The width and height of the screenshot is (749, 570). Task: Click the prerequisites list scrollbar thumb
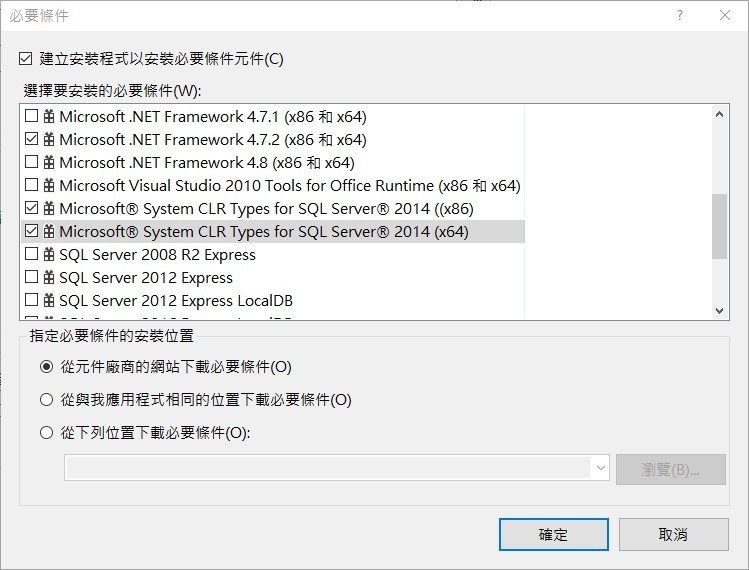coord(719,226)
